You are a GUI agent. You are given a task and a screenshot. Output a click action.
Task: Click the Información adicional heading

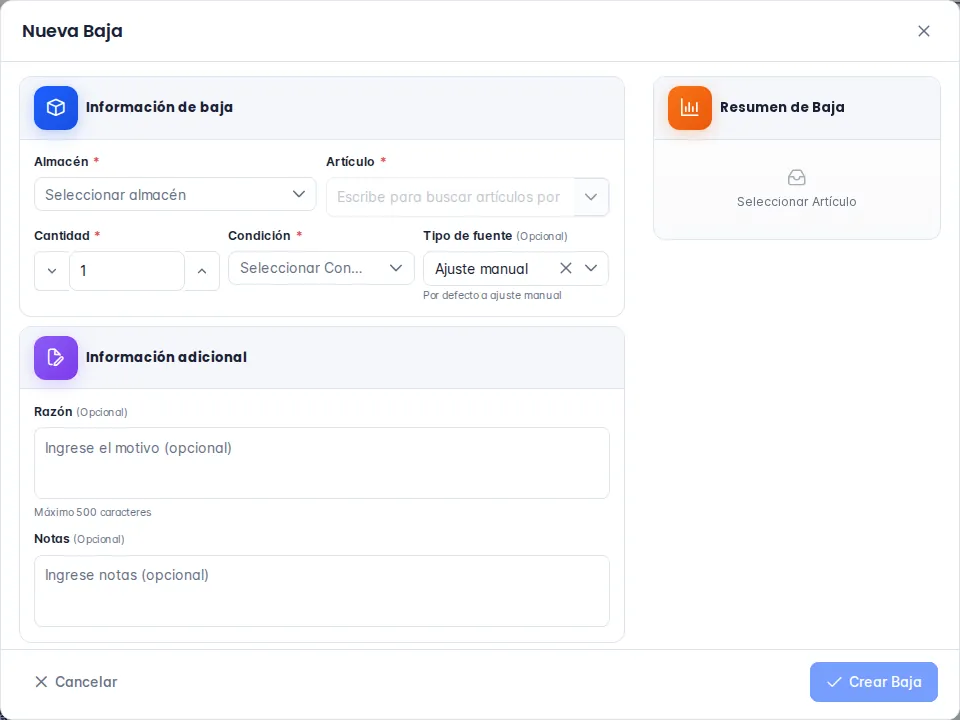167,358
